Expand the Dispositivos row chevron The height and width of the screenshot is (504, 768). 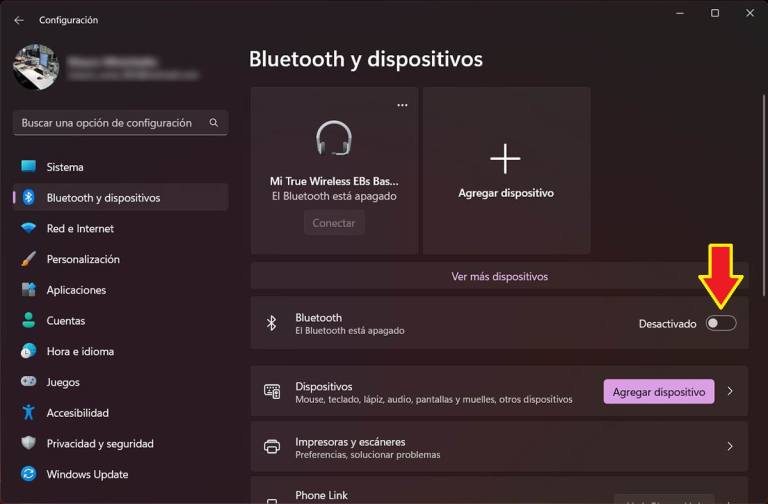(730, 392)
